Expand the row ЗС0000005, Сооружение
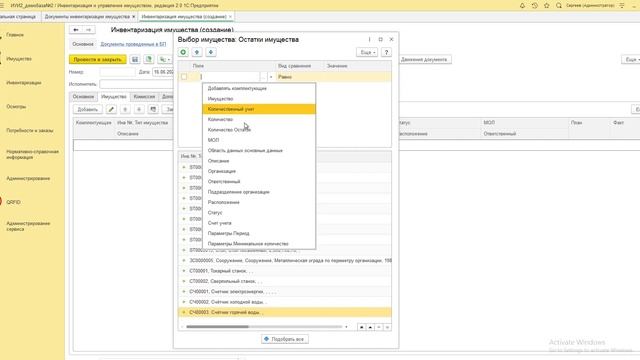640x360 pixels. click(184, 260)
